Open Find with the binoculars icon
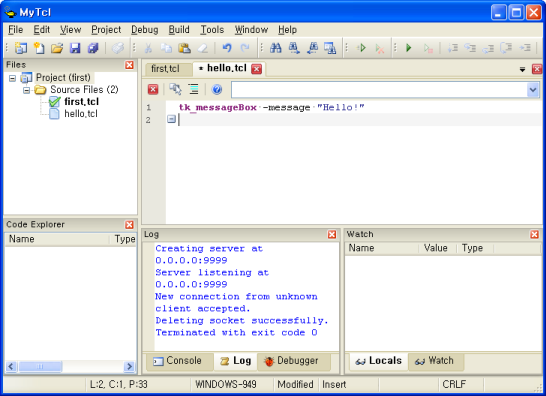The width and height of the screenshot is (546, 396). [x=275, y=48]
